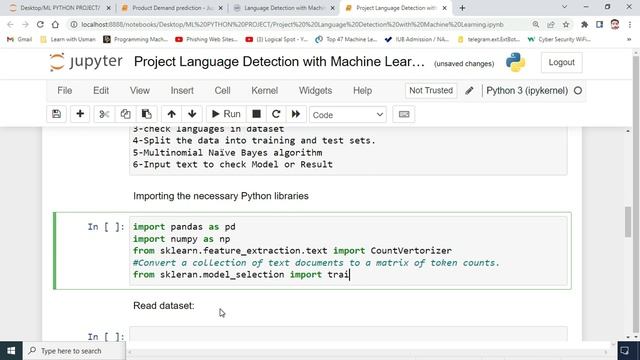Select the 'Importing the necessary Python libraries' text
Screen dimensions: 640x360
[x=221, y=196]
